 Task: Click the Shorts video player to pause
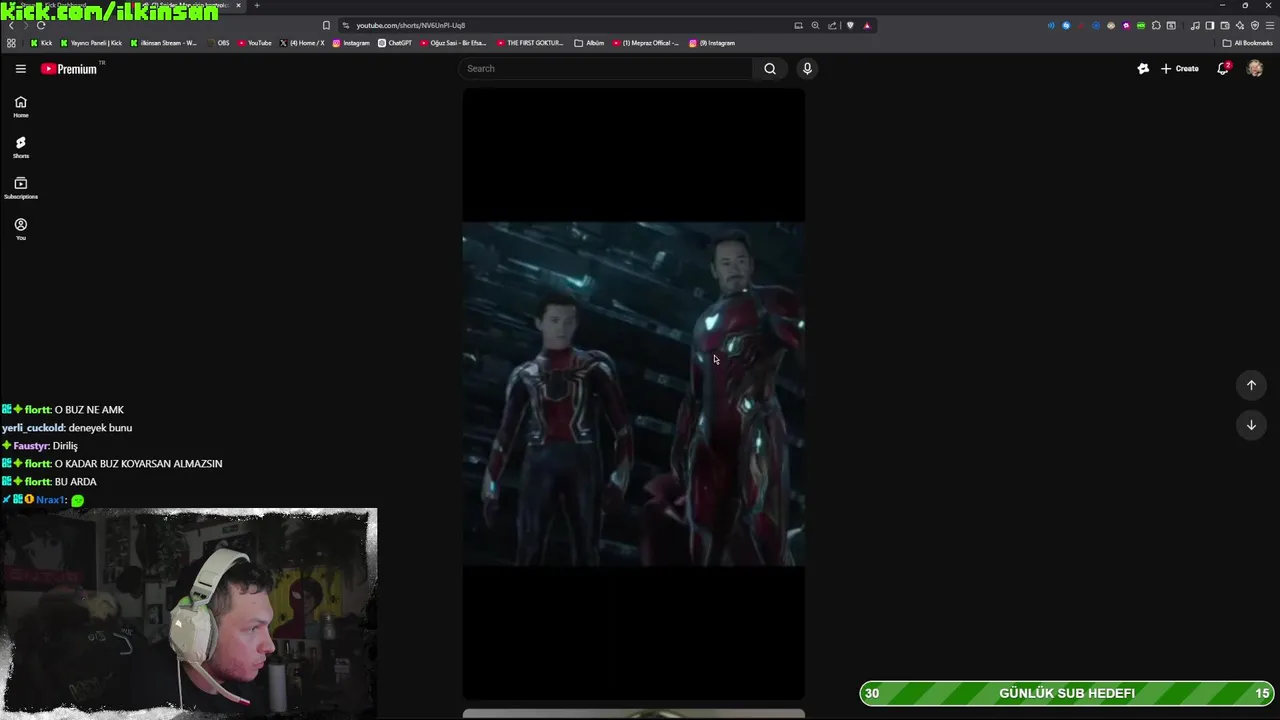(x=633, y=394)
